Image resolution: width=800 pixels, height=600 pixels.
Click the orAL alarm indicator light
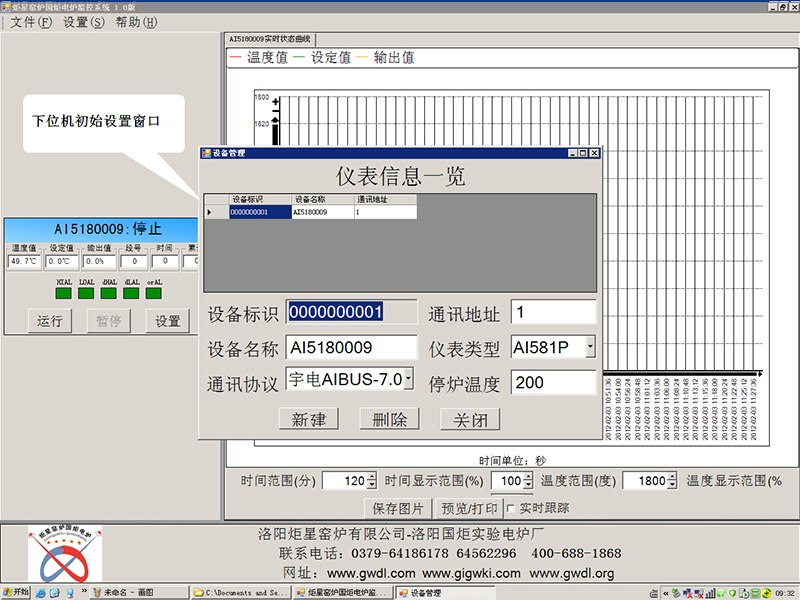point(153,293)
